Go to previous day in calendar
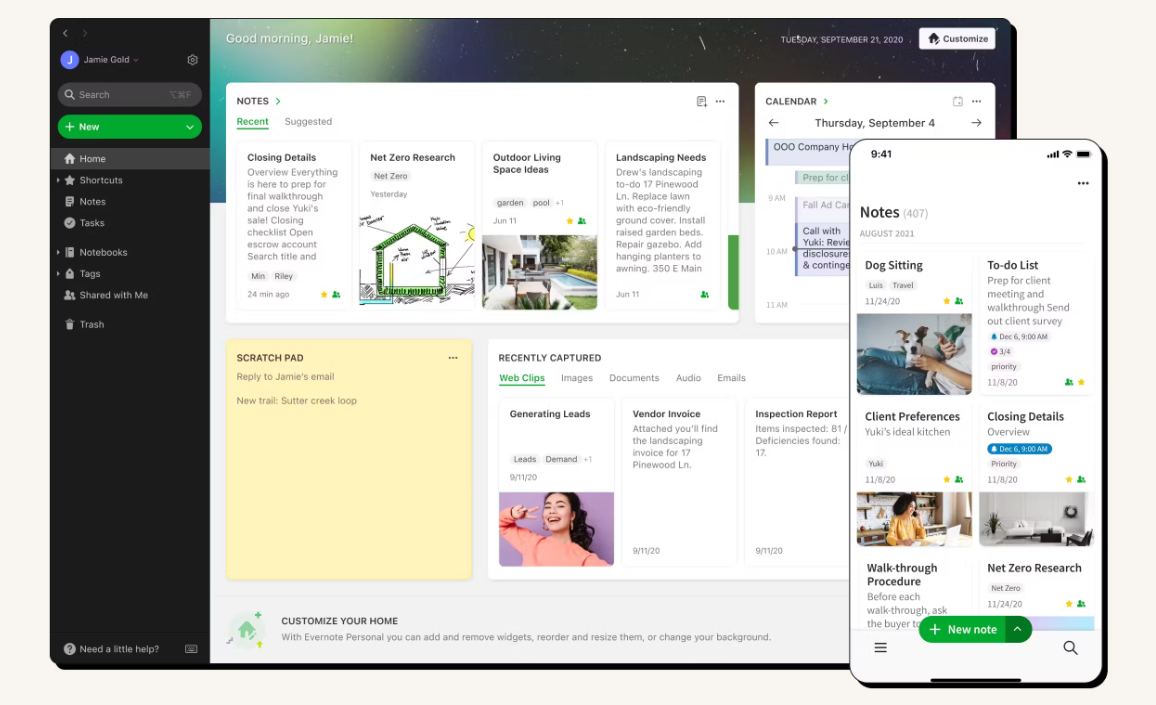Screen dimensions: 1156x705 pyautogui.click(x=773, y=123)
